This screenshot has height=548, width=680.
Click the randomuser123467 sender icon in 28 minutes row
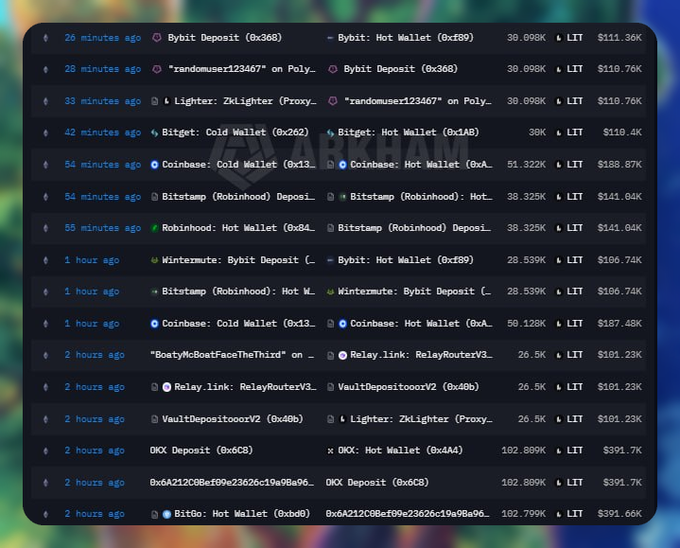pyautogui.click(x=157, y=69)
